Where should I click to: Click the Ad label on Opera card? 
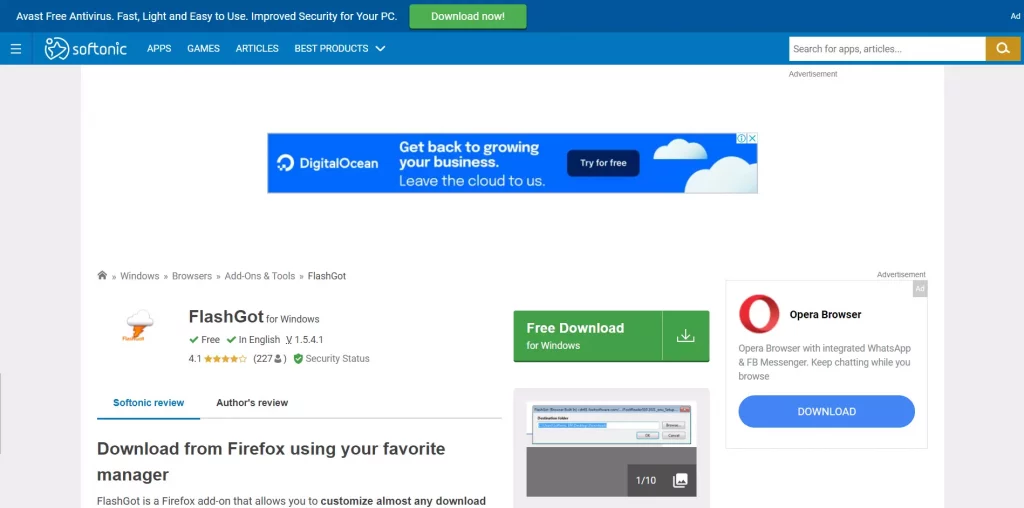tap(920, 289)
